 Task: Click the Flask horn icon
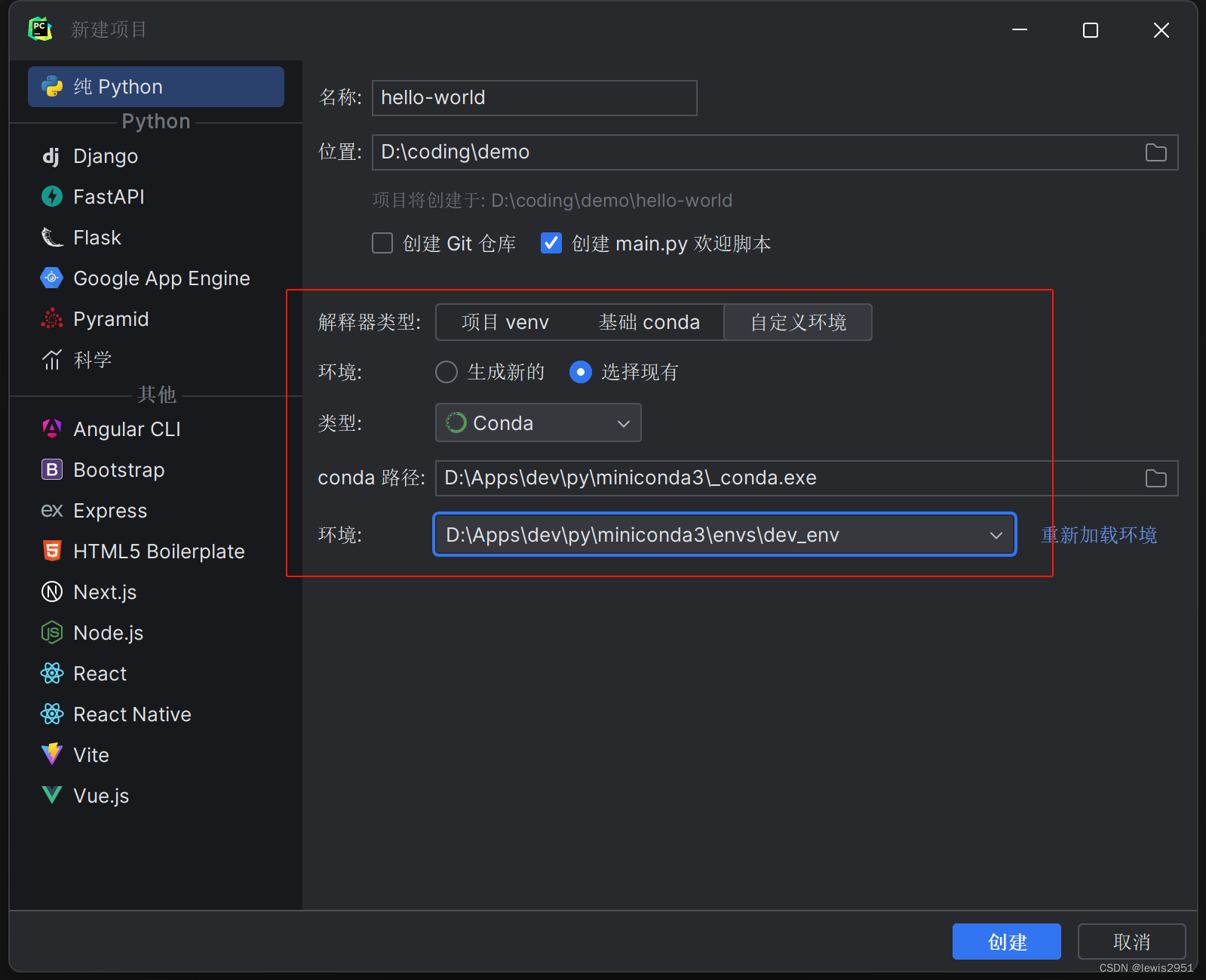tap(51, 238)
